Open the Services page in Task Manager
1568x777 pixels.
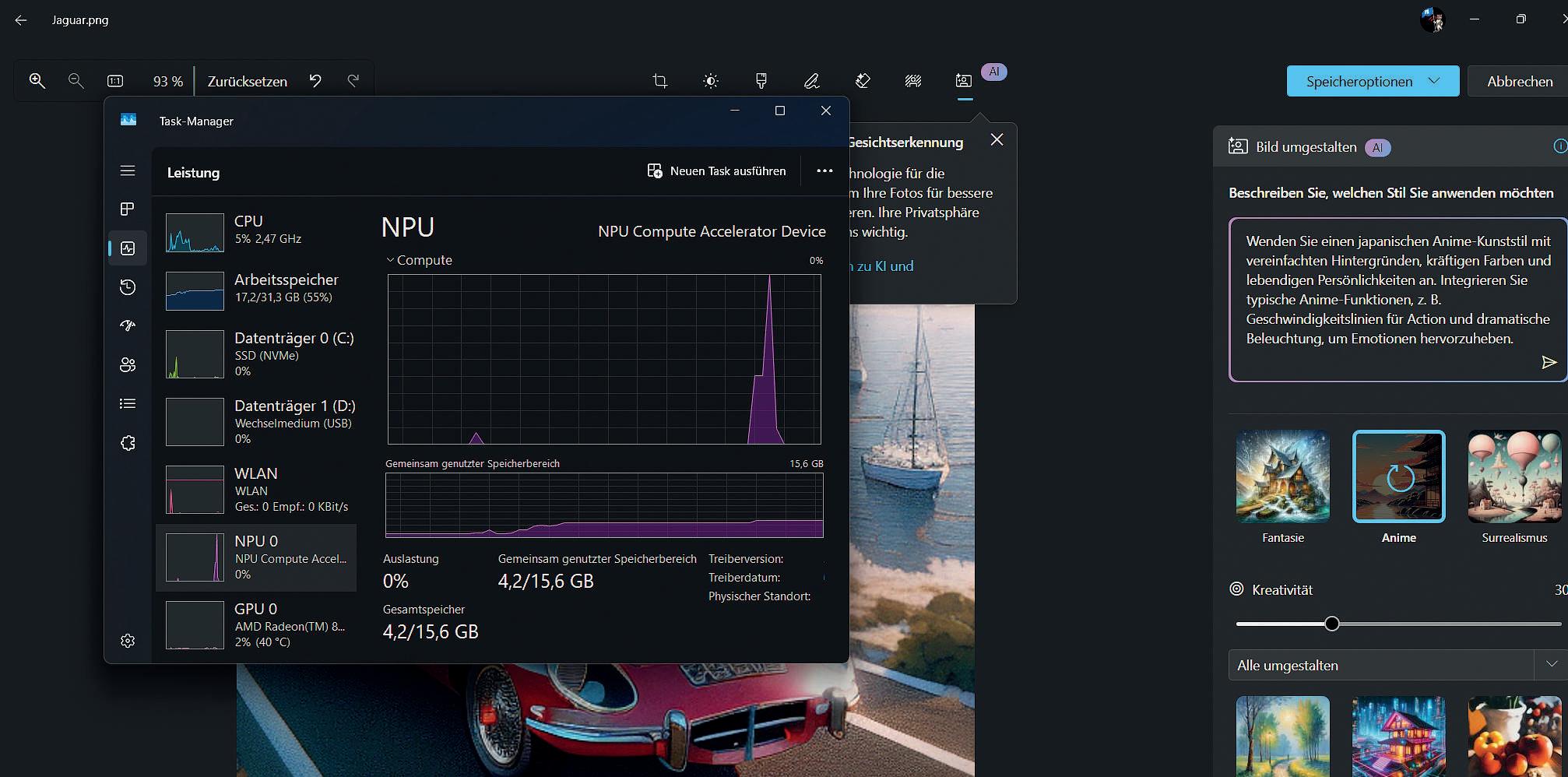coord(128,443)
